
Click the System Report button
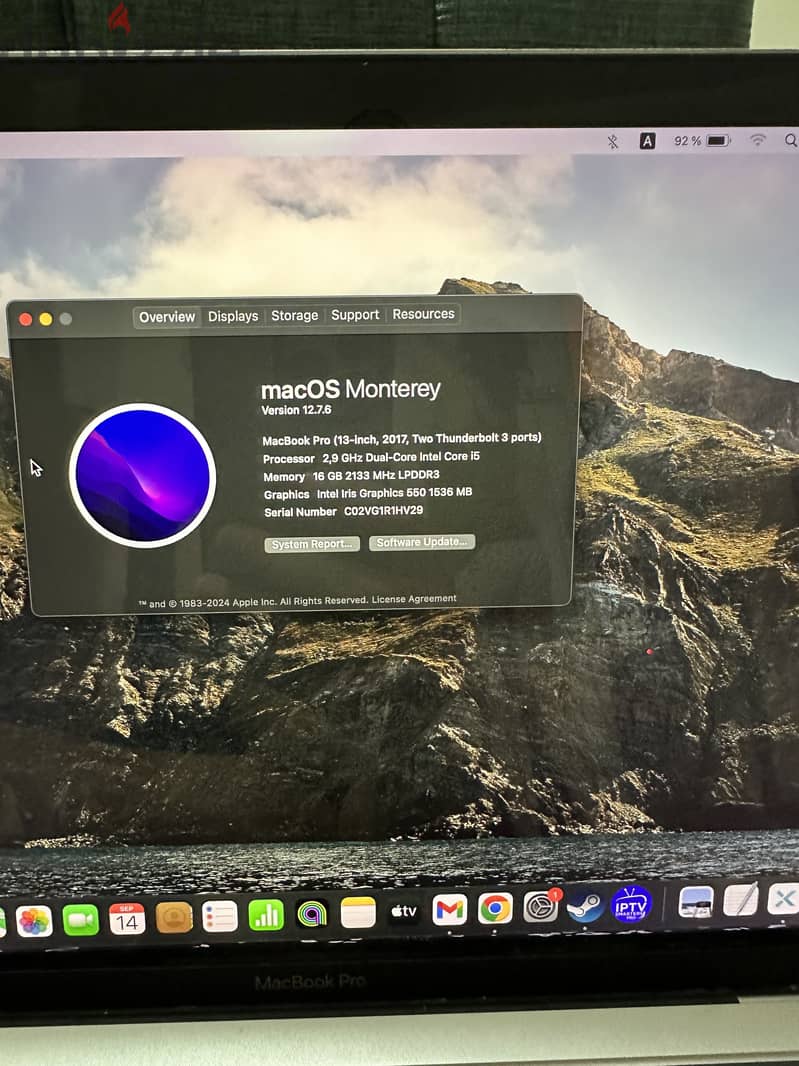(312, 544)
